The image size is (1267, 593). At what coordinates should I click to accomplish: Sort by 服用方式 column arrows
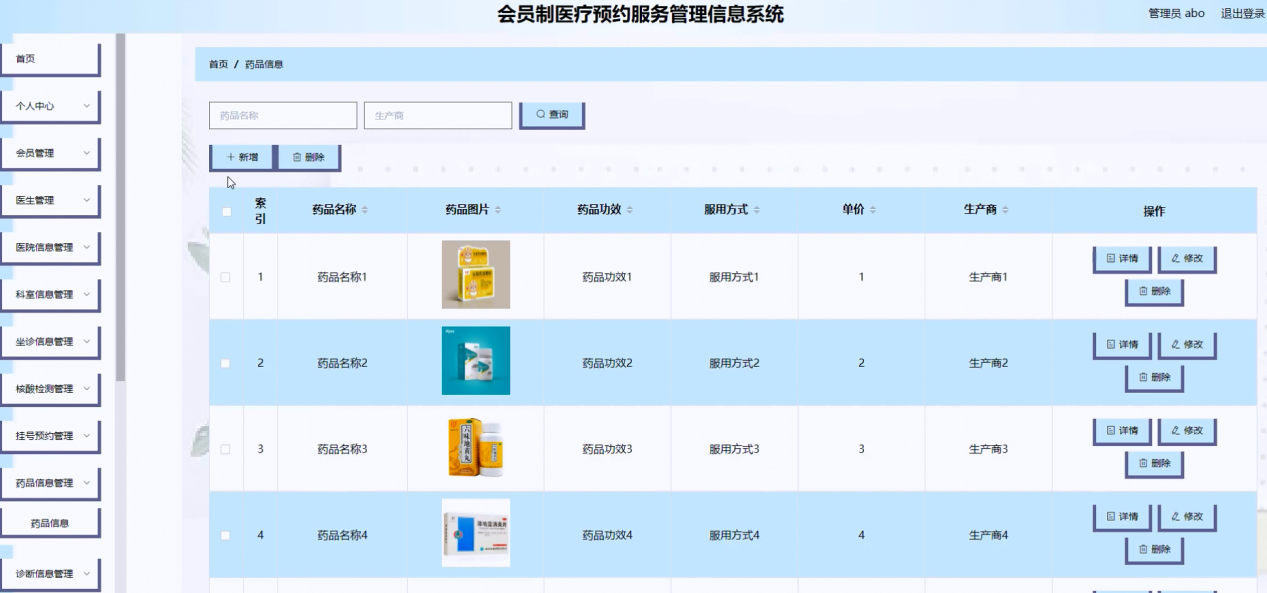[757, 210]
